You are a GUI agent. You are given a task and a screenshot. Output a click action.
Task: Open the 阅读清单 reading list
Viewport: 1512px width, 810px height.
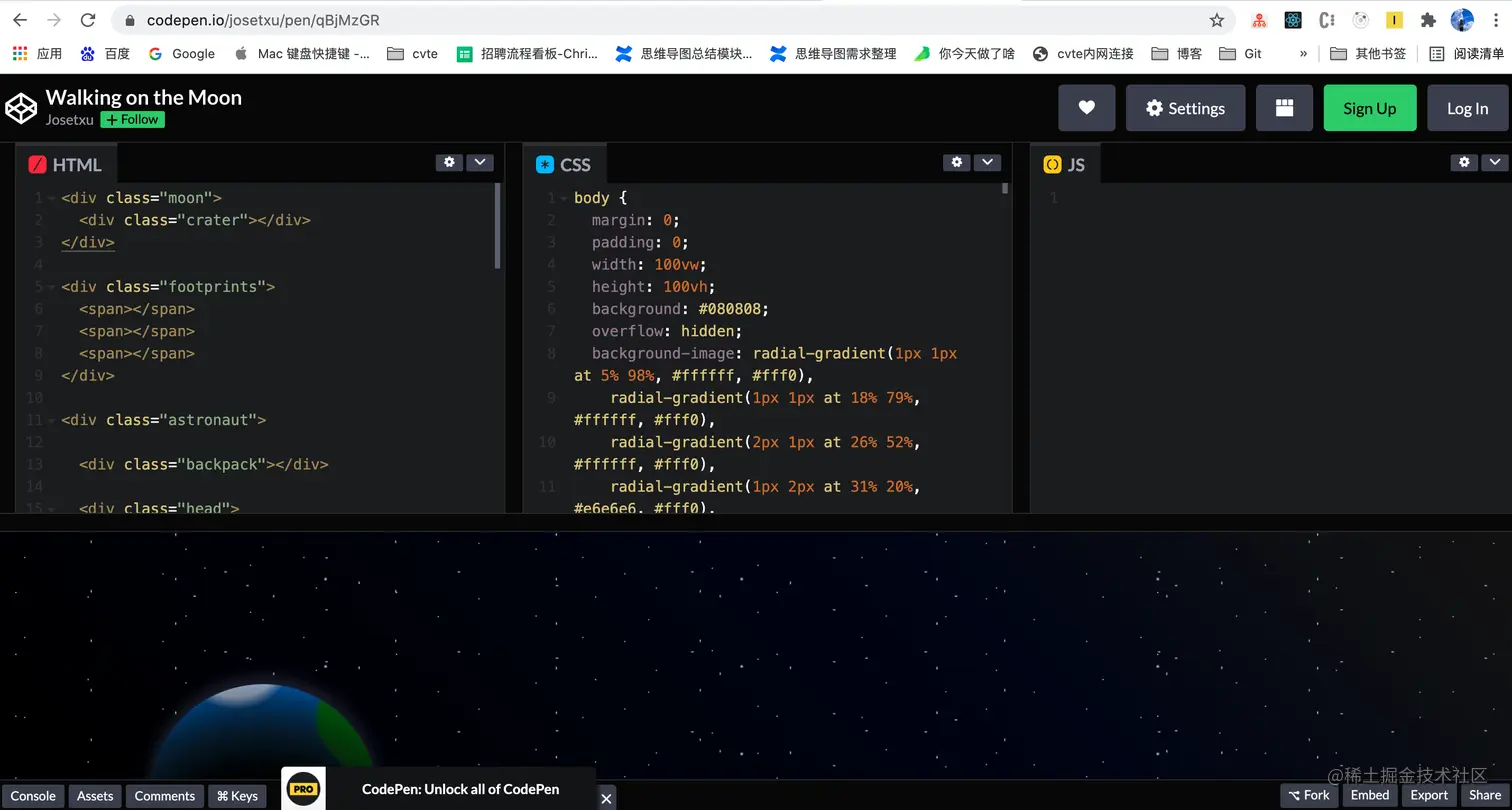[x=1466, y=54]
